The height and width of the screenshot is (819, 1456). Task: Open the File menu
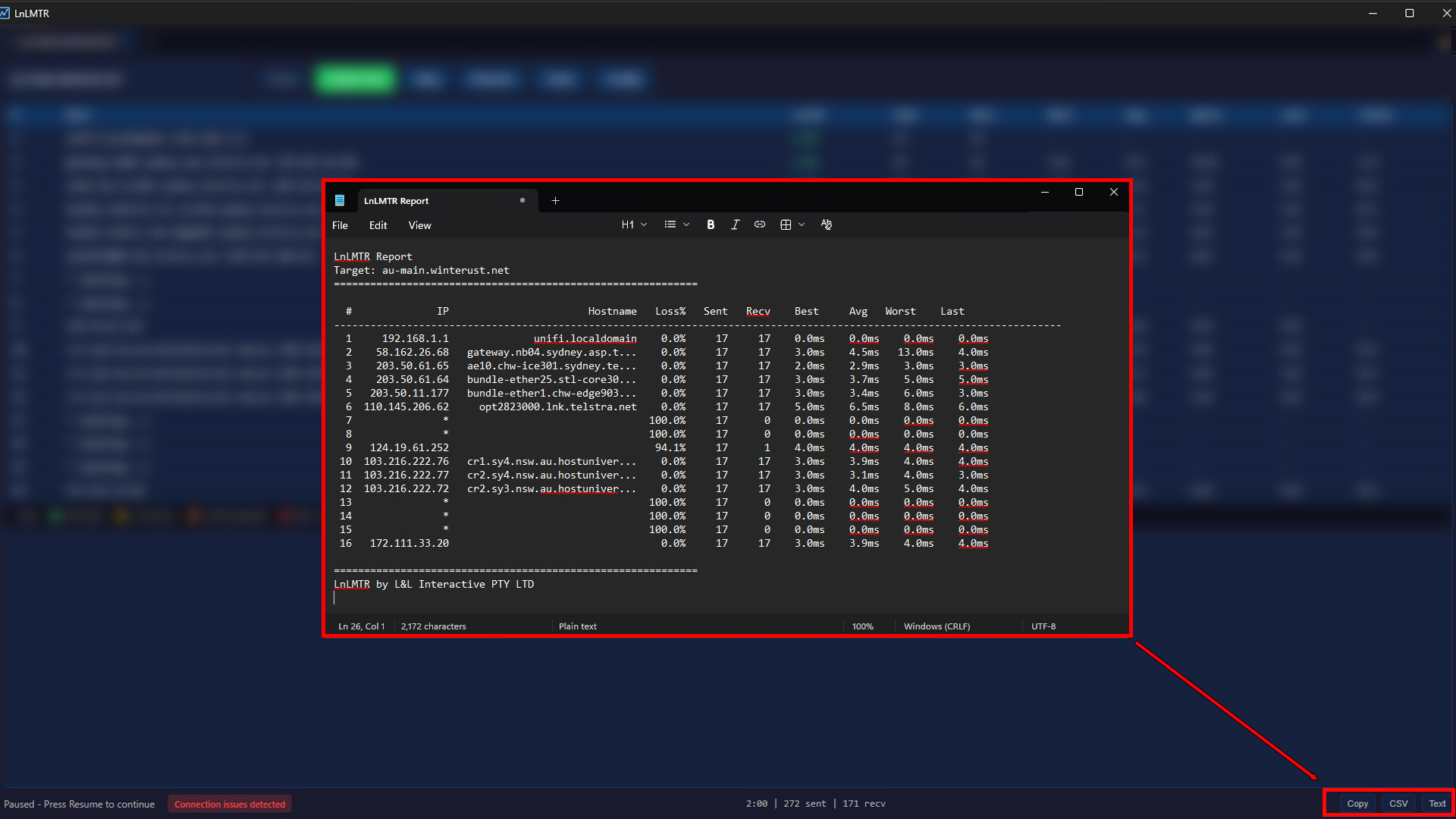tap(339, 225)
